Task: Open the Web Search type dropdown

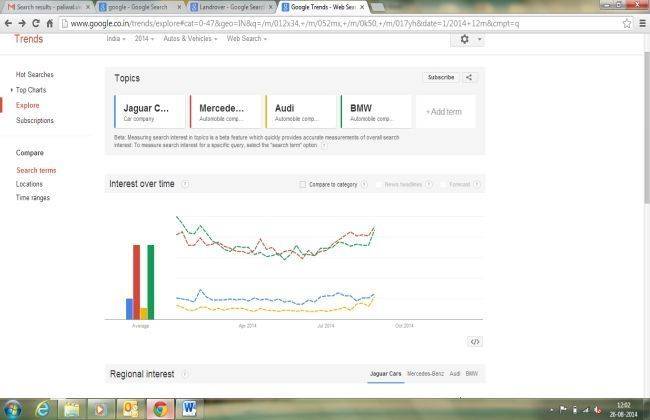Action: click(247, 39)
